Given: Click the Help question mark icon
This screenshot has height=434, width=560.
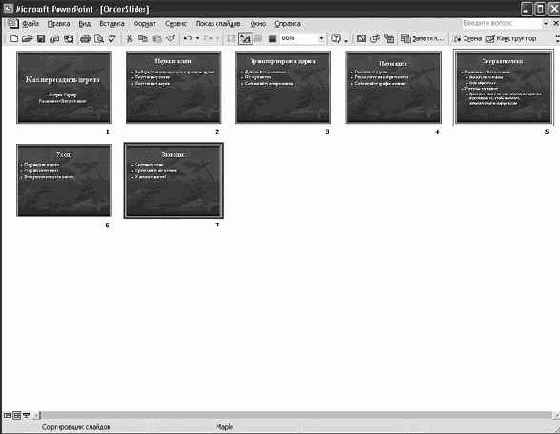Looking at the screenshot, I should pos(336,38).
